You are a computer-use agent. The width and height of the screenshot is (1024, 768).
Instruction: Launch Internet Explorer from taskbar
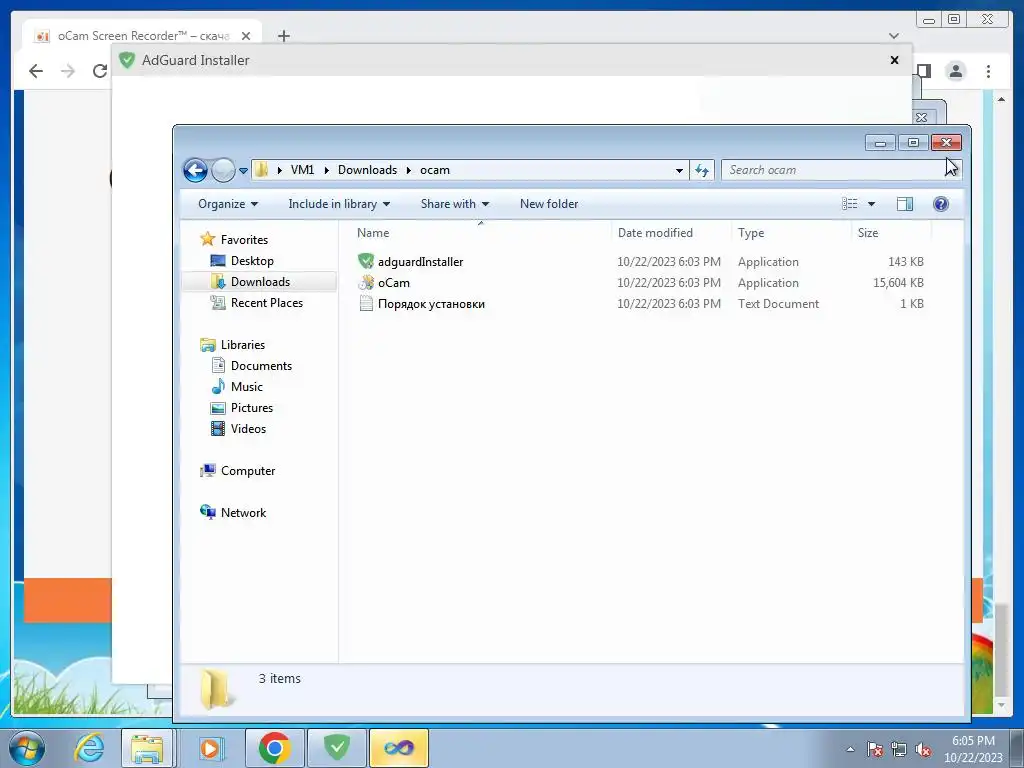pos(89,748)
